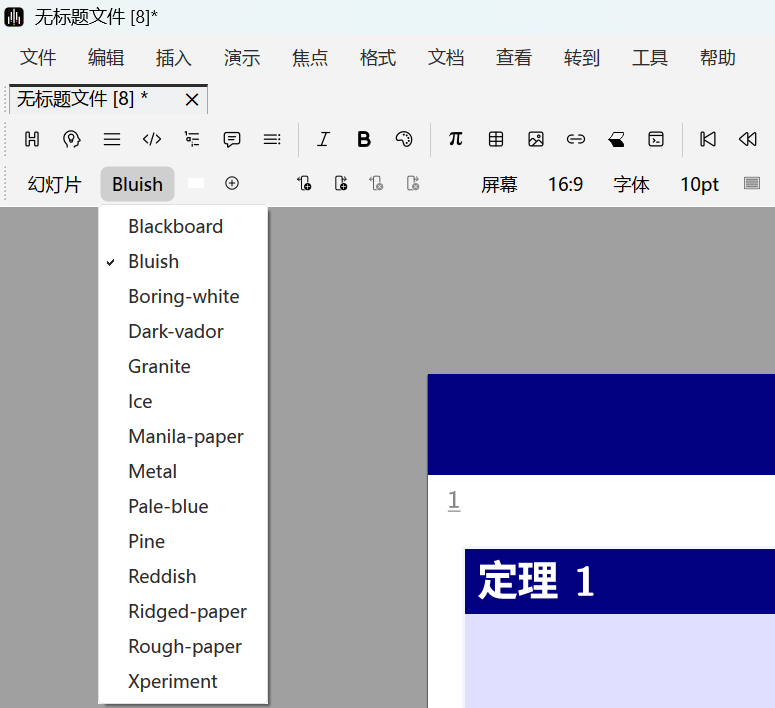Toggle bold text formatting

click(364, 139)
